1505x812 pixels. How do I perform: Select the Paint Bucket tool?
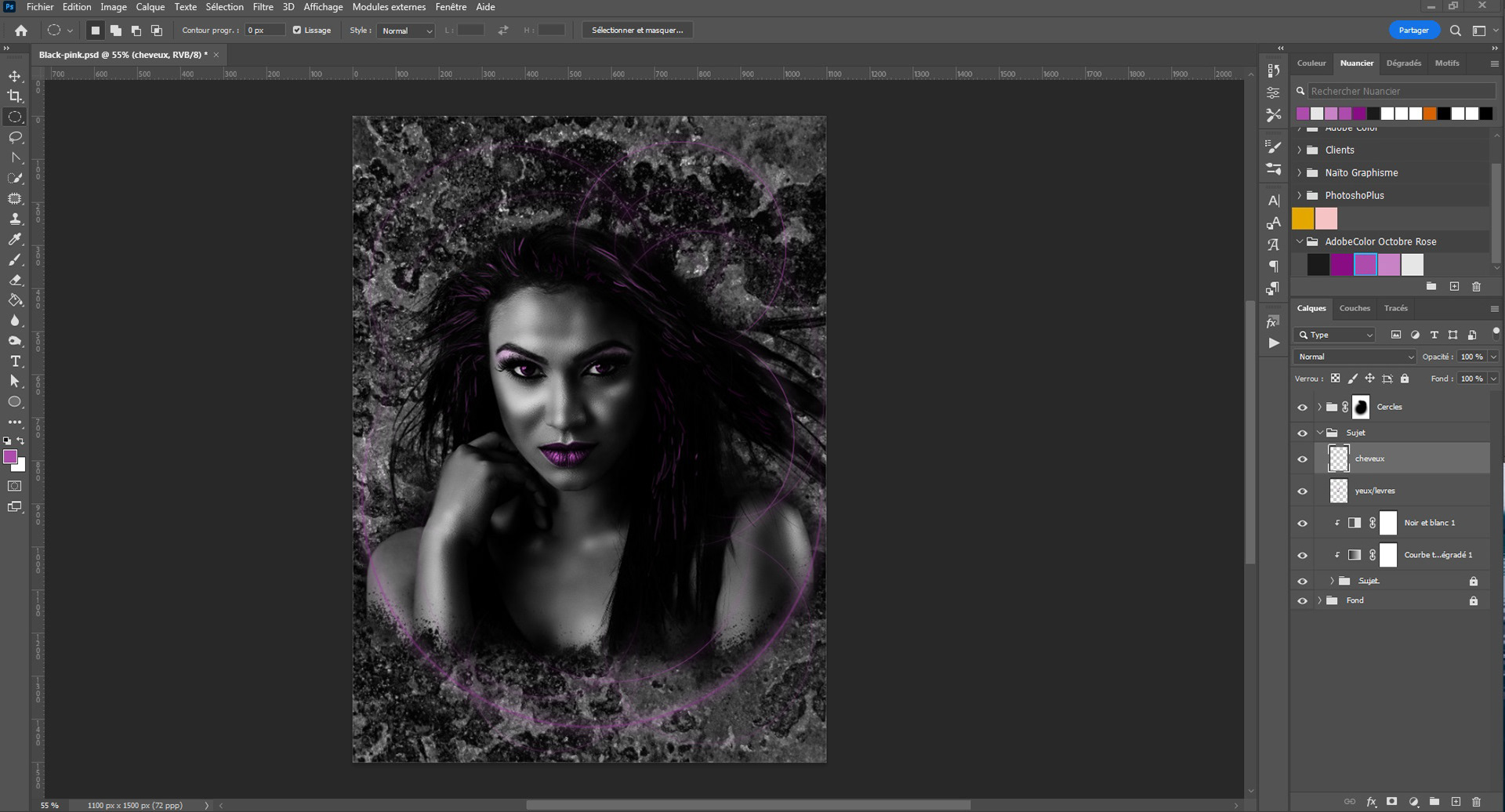tap(15, 300)
